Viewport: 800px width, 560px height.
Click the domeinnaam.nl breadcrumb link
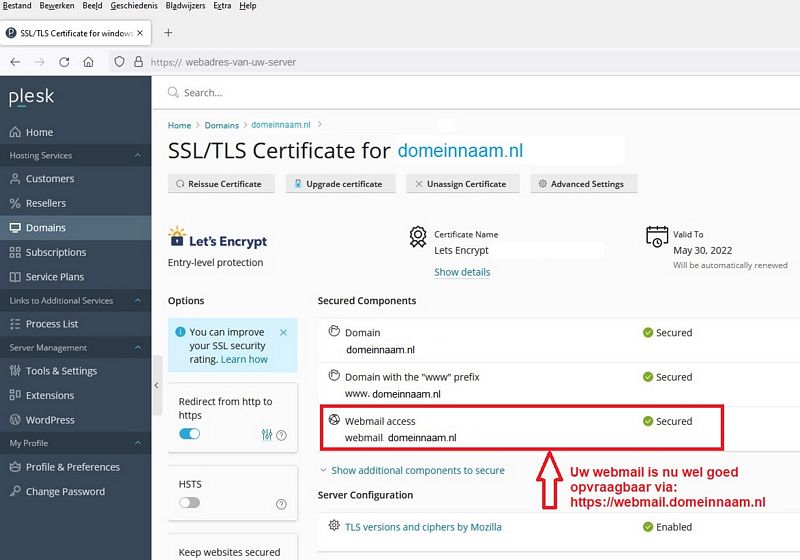(281, 124)
